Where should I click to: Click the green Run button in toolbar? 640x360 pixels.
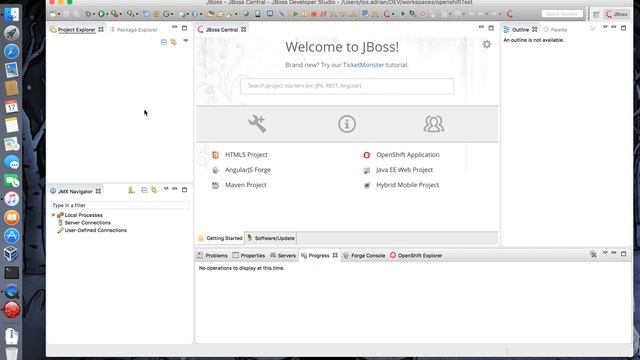coord(101,14)
